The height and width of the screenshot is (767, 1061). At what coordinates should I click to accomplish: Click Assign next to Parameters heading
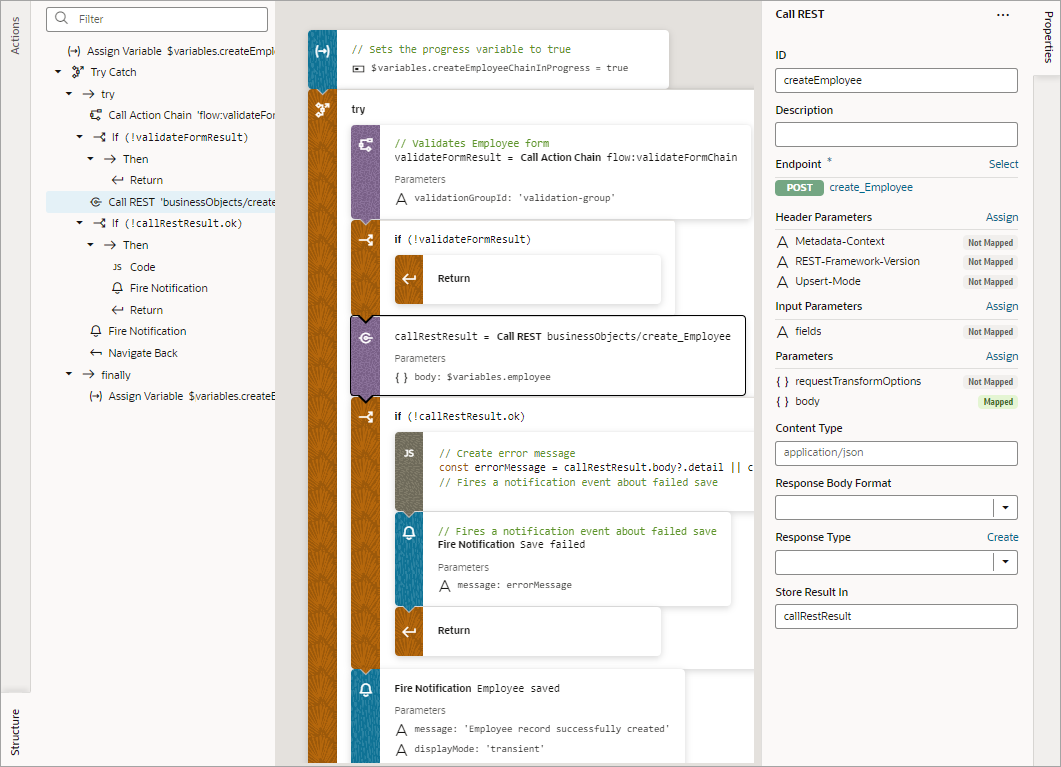point(1001,356)
